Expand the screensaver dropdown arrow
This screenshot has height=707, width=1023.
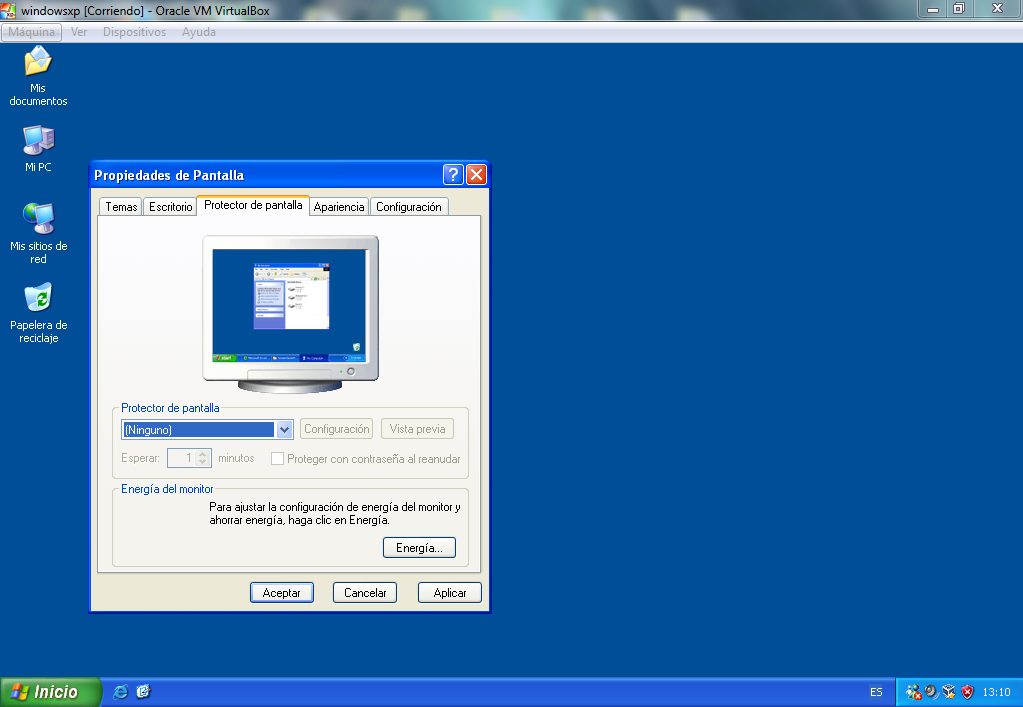(x=284, y=430)
